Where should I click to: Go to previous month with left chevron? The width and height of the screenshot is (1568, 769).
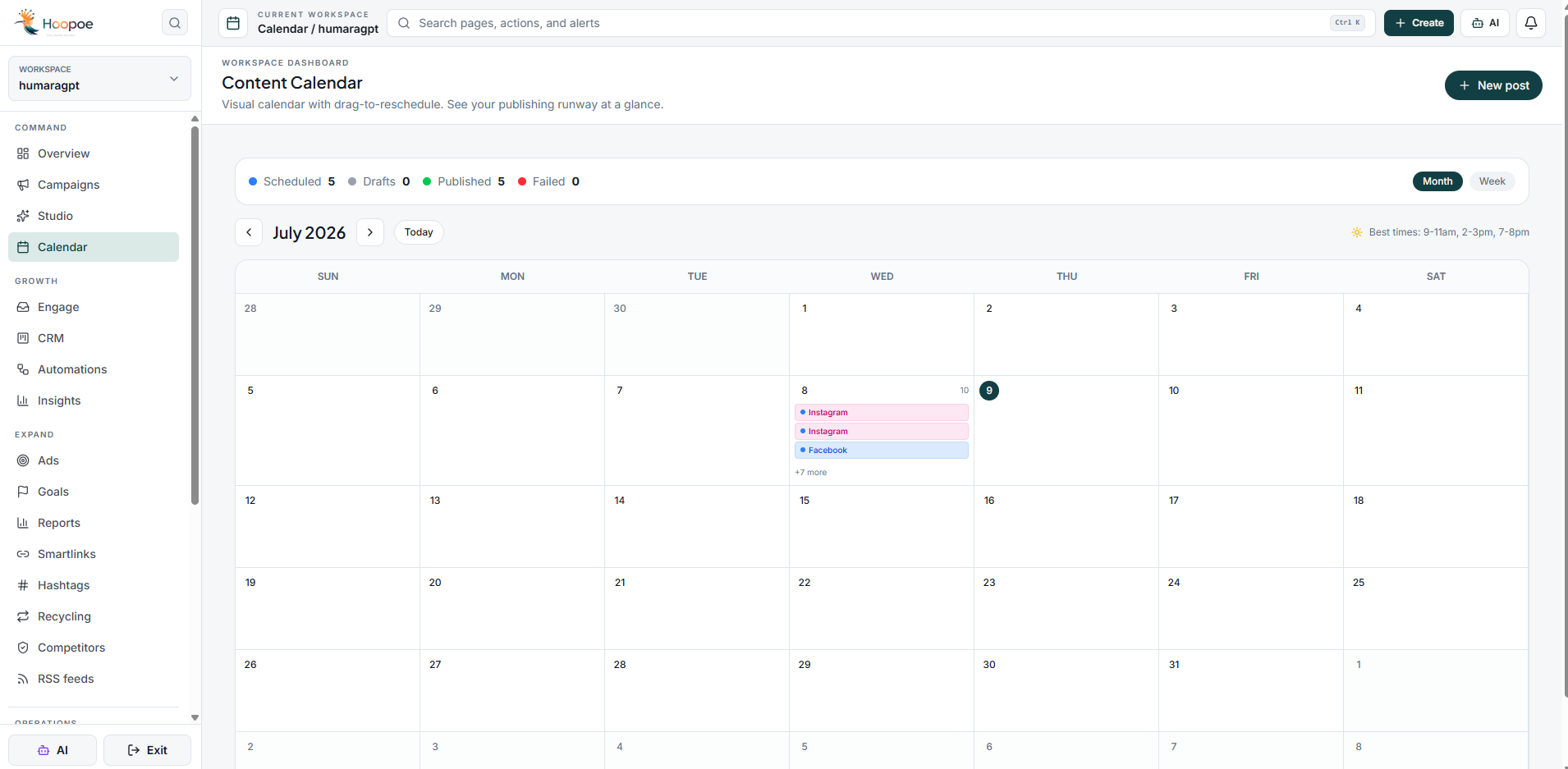pos(249,232)
